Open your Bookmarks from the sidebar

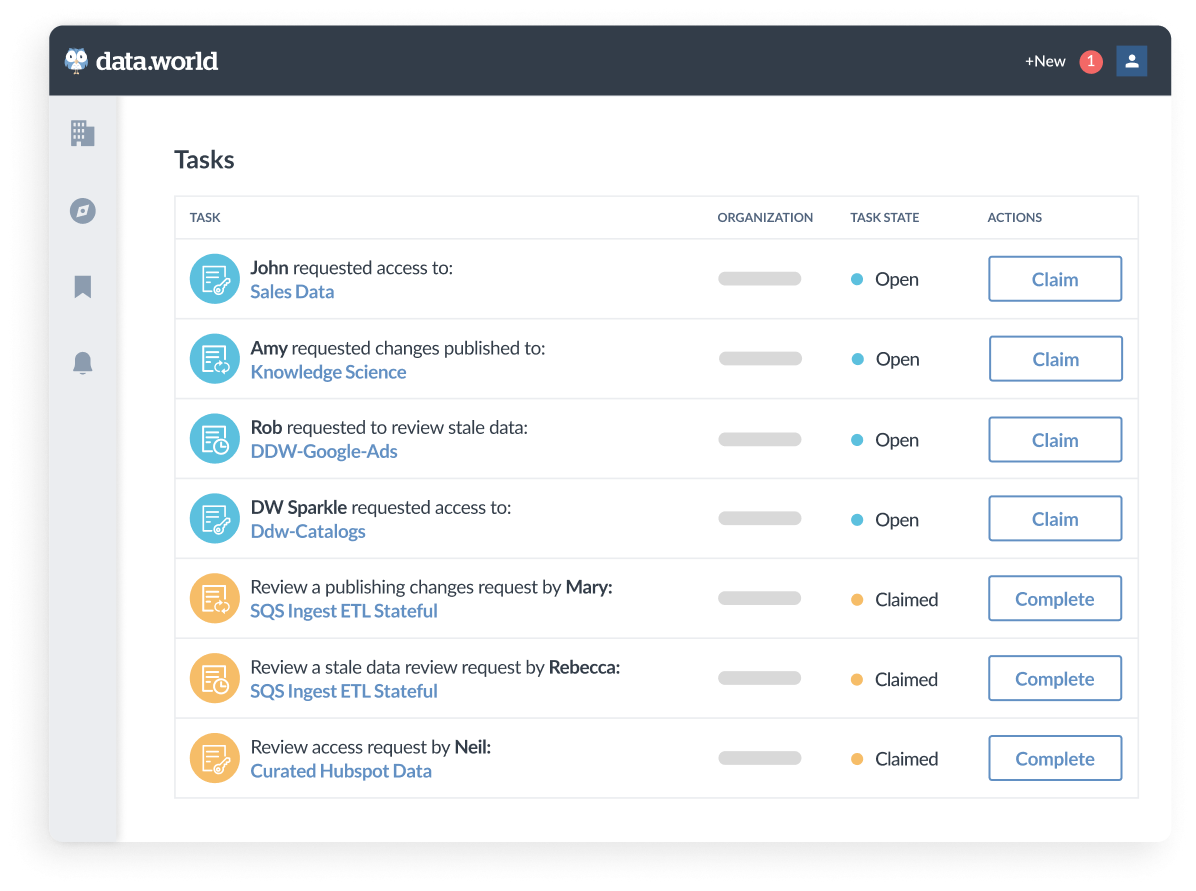coord(82,287)
